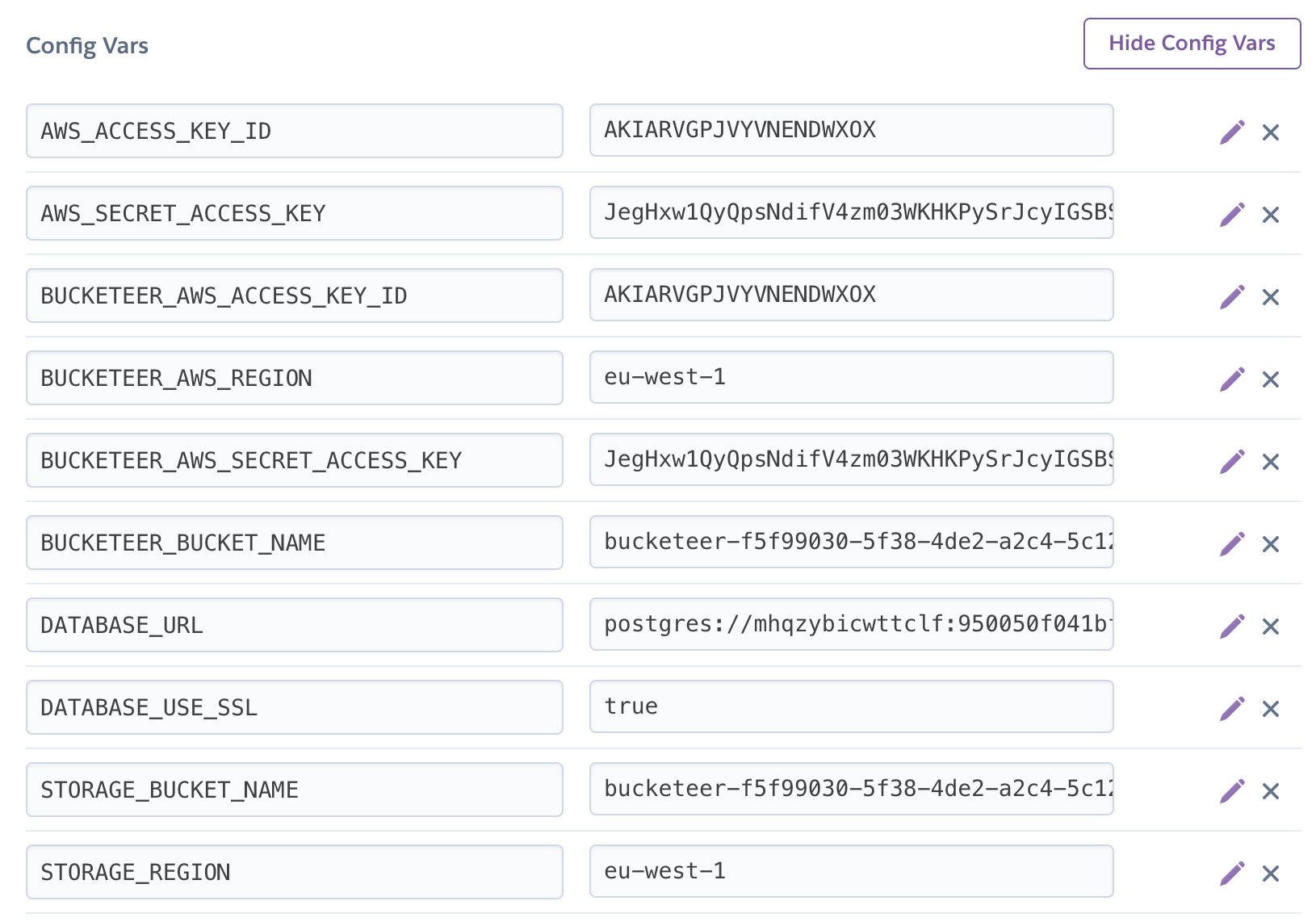Screen dimensions: 1316x922
Task: Click the DATABASE_URL value field
Action: [851, 624]
